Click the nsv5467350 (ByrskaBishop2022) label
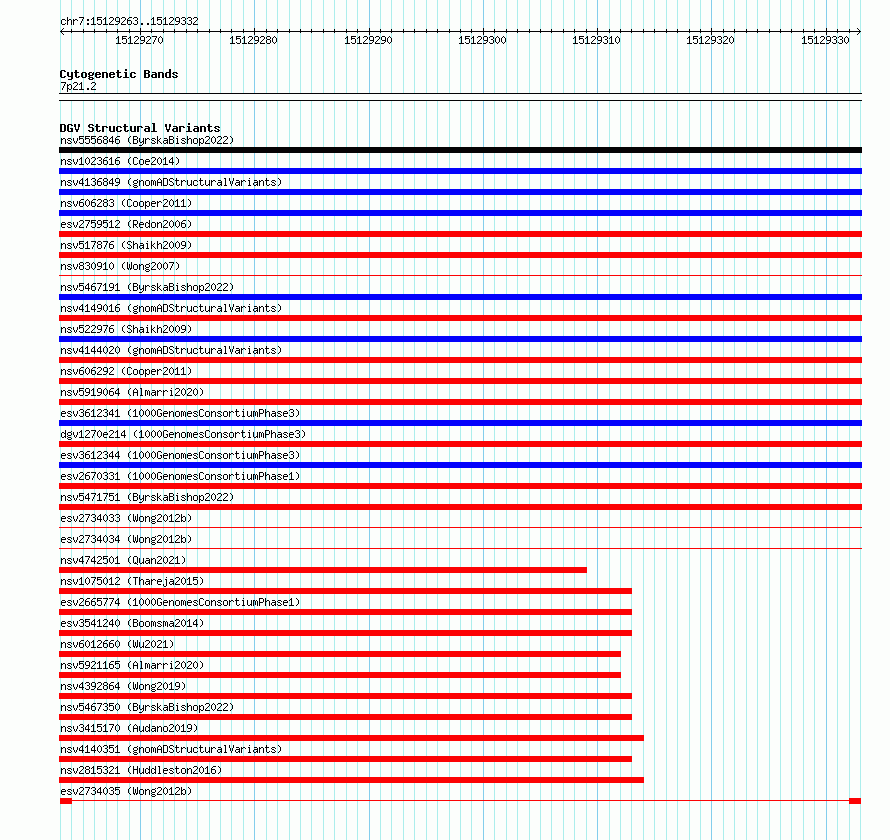This screenshot has width=890, height=840. pos(147,707)
